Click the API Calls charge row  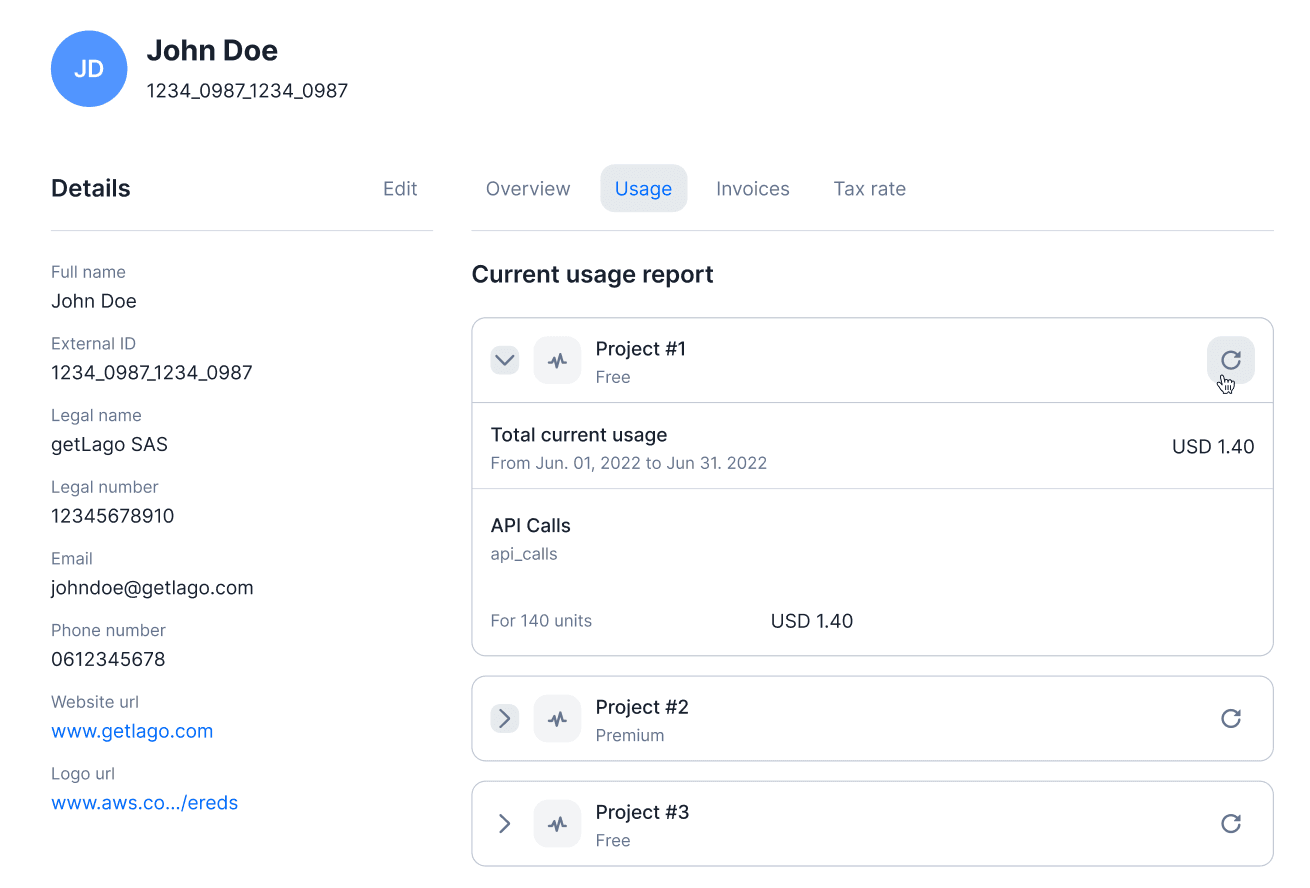pyautogui.click(x=531, y=526)
